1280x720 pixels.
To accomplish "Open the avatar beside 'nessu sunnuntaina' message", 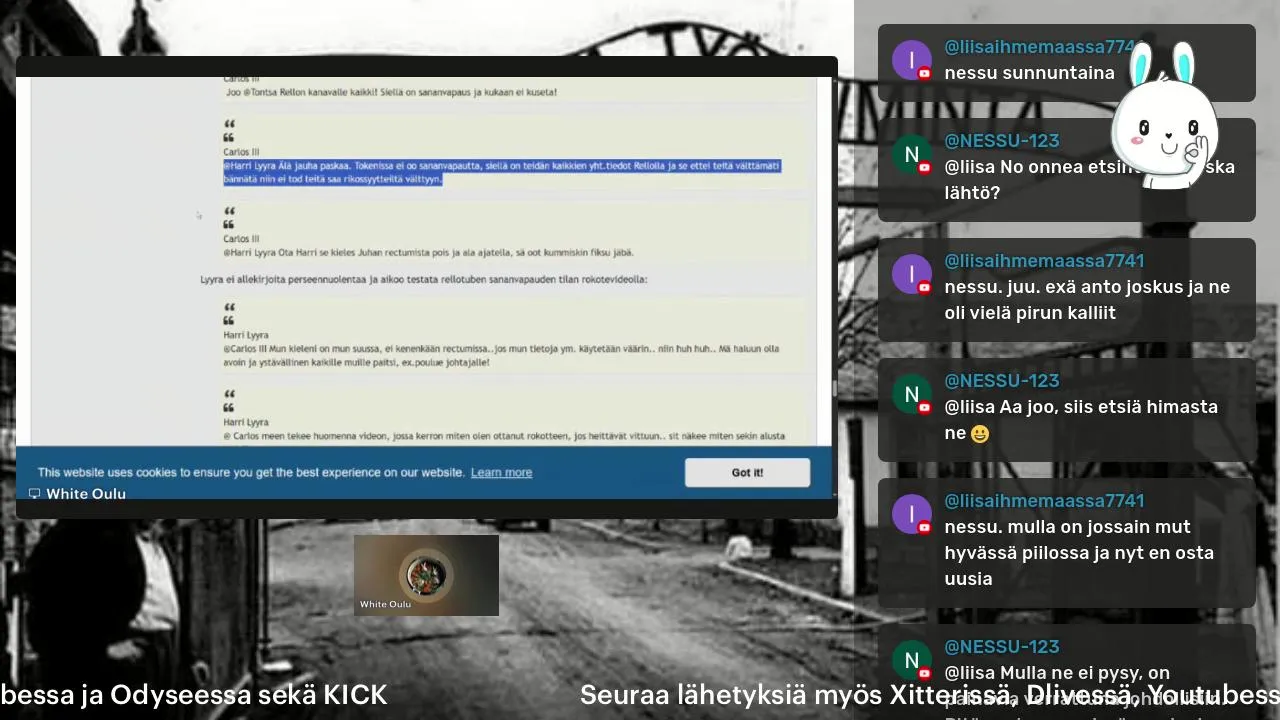I will [912, 60].
